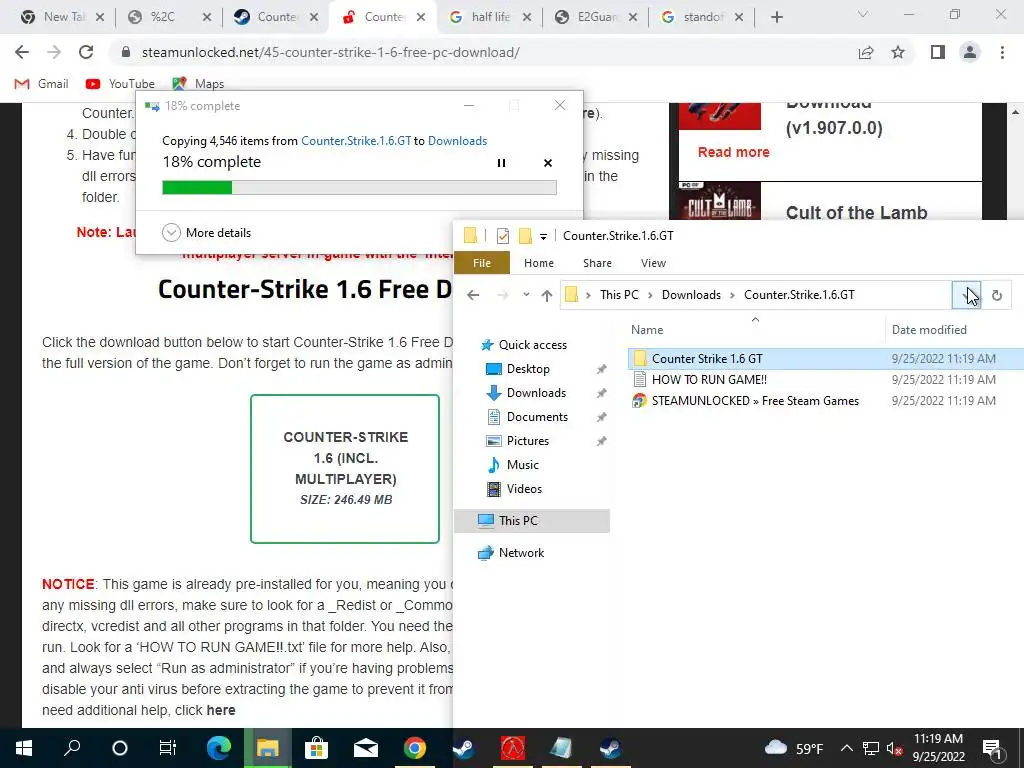Screen dimensions: 1024x768
Task: Click Read more link in sidebar
Action: (733, 152)
